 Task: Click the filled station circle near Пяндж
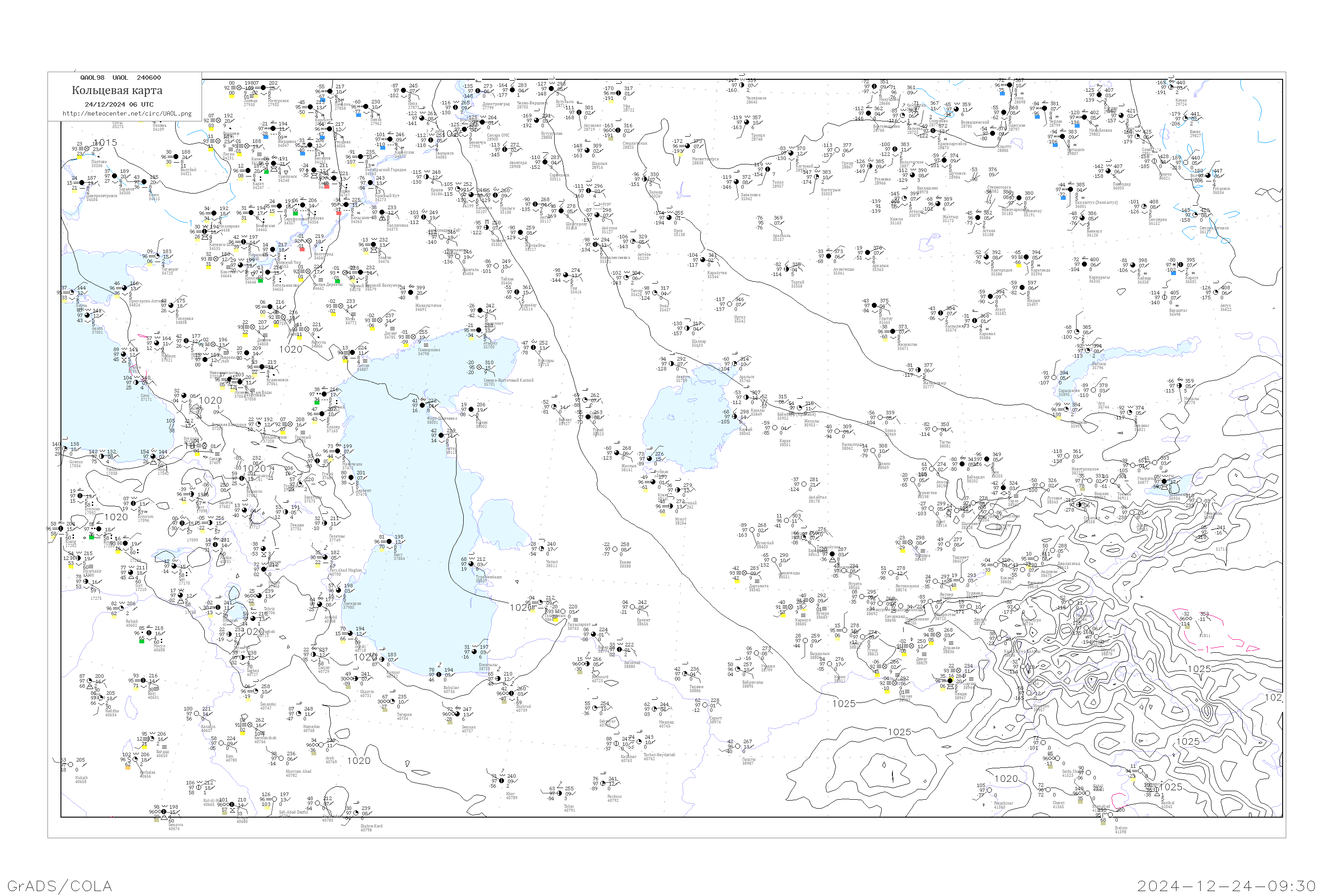950,681
